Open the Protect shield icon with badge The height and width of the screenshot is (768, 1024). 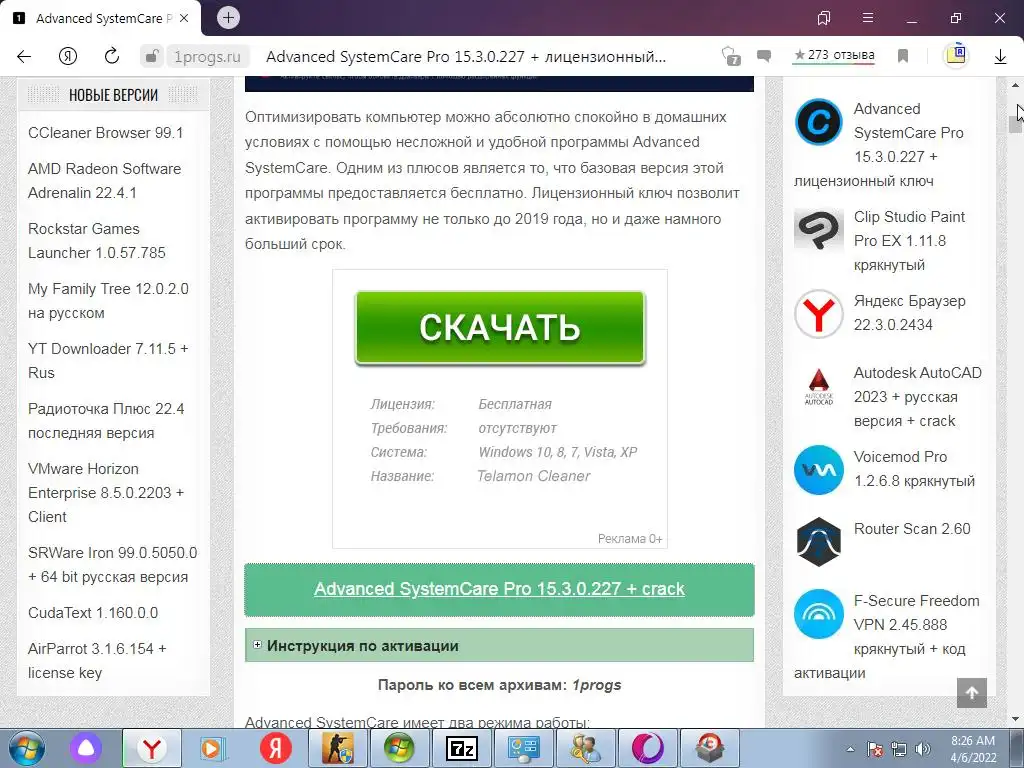(731, 56)
